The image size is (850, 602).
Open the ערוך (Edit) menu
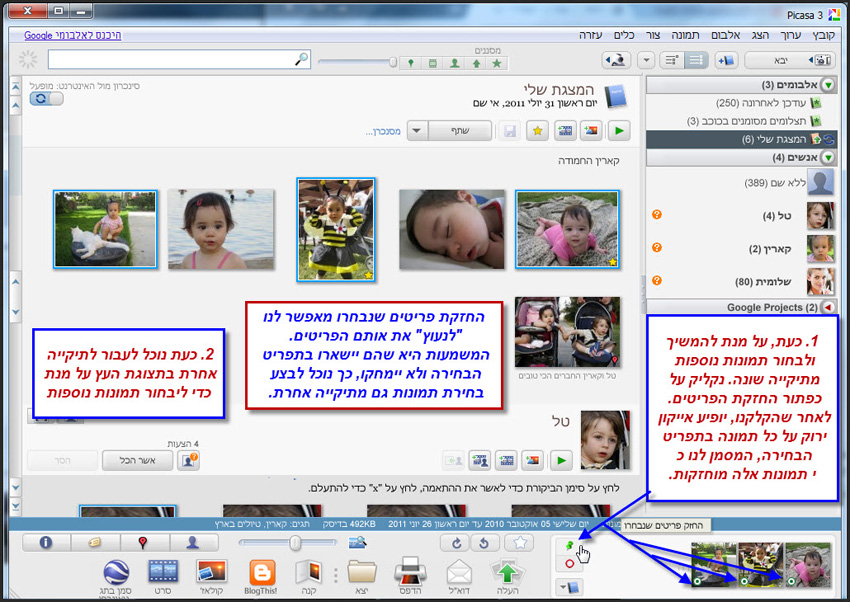(x=791, y=35)
